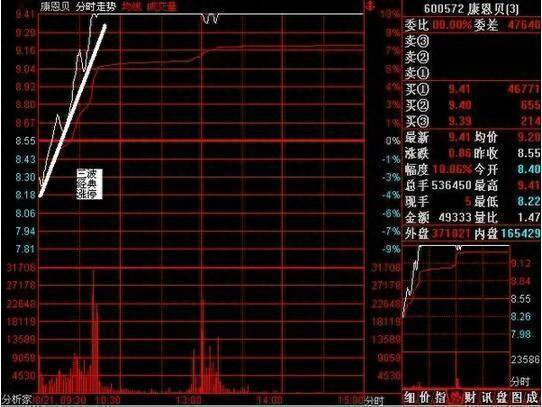Screen dimensions: 542x407
Task: Click the 8.26 label in mini chart axis
Action: [521, 316]
